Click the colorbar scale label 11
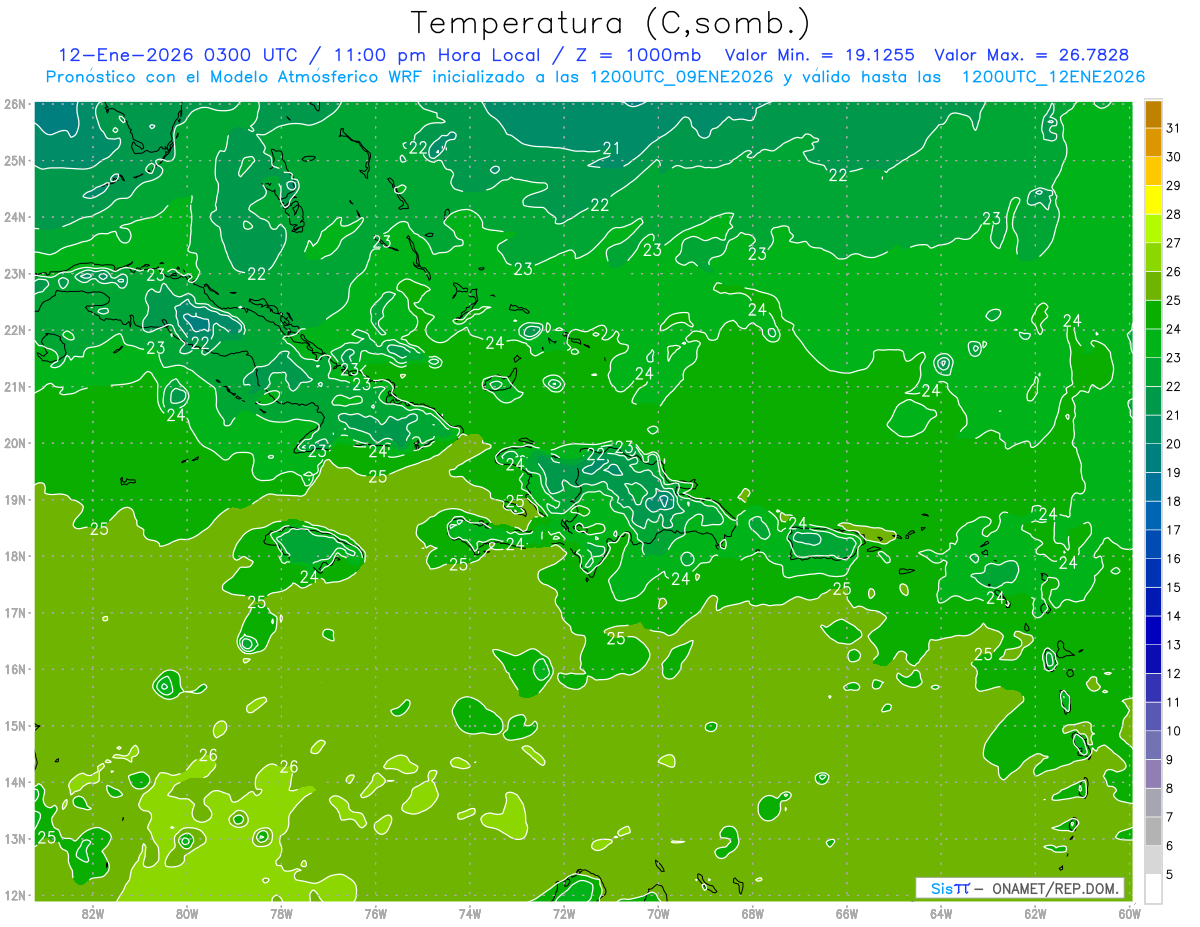This screenshot has height=927, width=1200. coord(1174,702)
